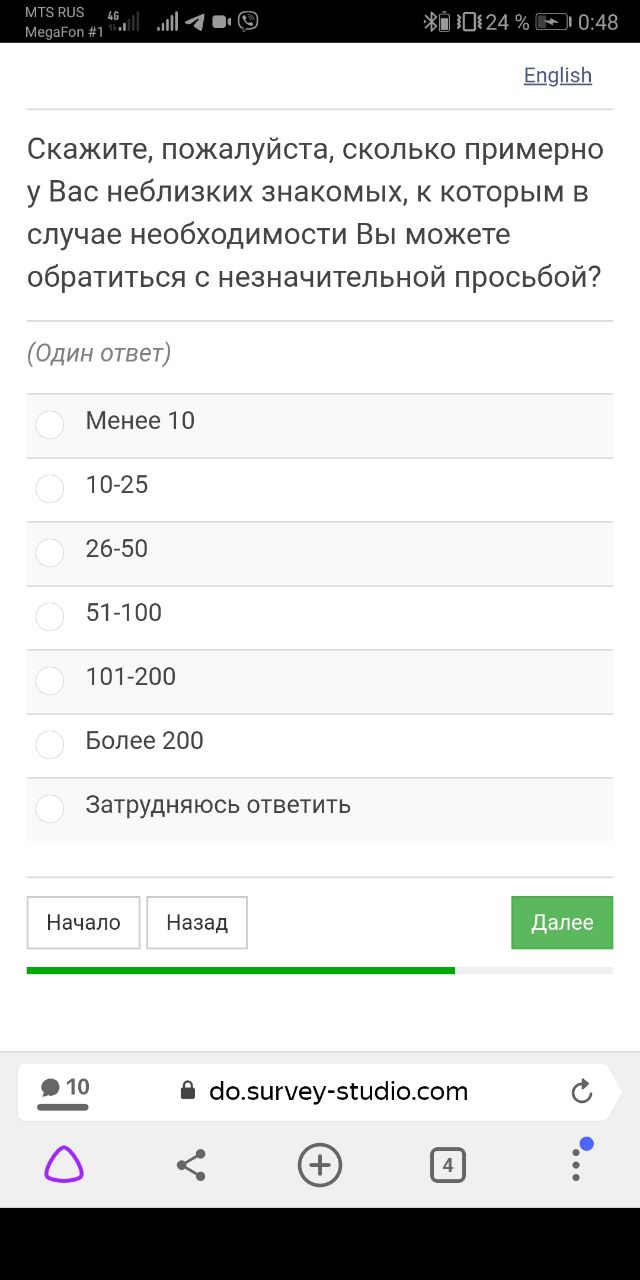Screen dimensions: 640x1280
Task: Switch language via the English link
Action: point(557,76)
